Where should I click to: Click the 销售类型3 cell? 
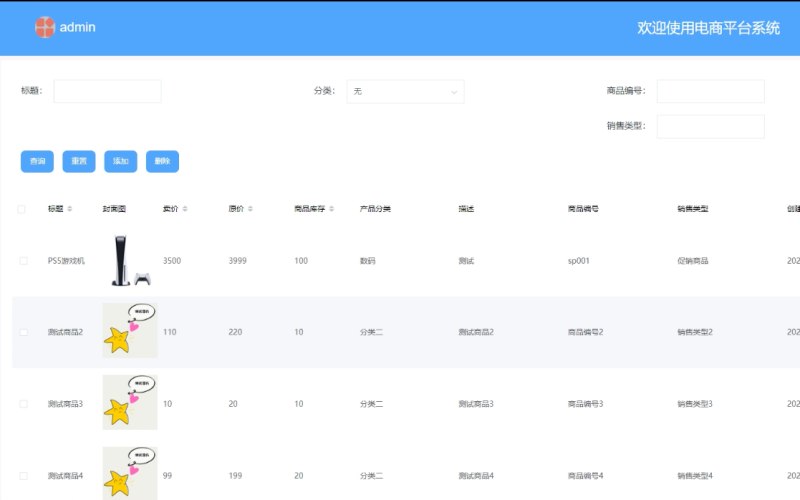[695, 404]
